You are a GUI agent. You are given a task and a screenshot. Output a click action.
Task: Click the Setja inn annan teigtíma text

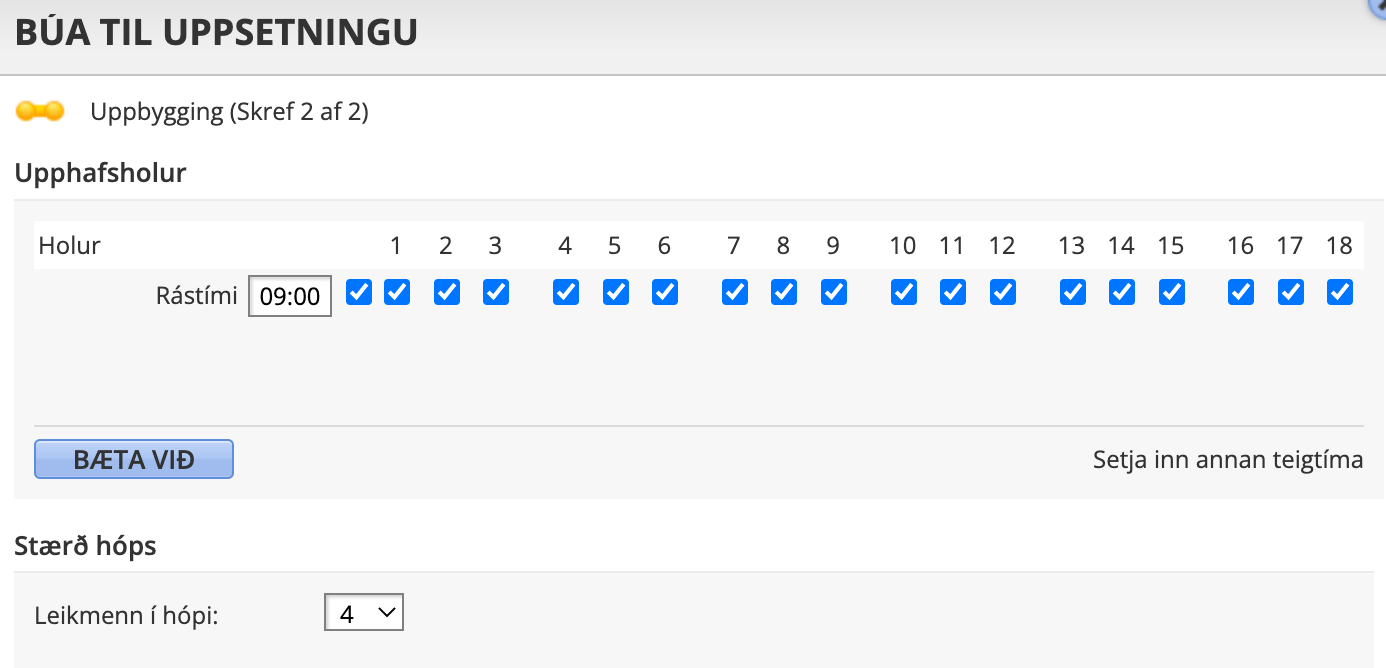pos(1228,460)
